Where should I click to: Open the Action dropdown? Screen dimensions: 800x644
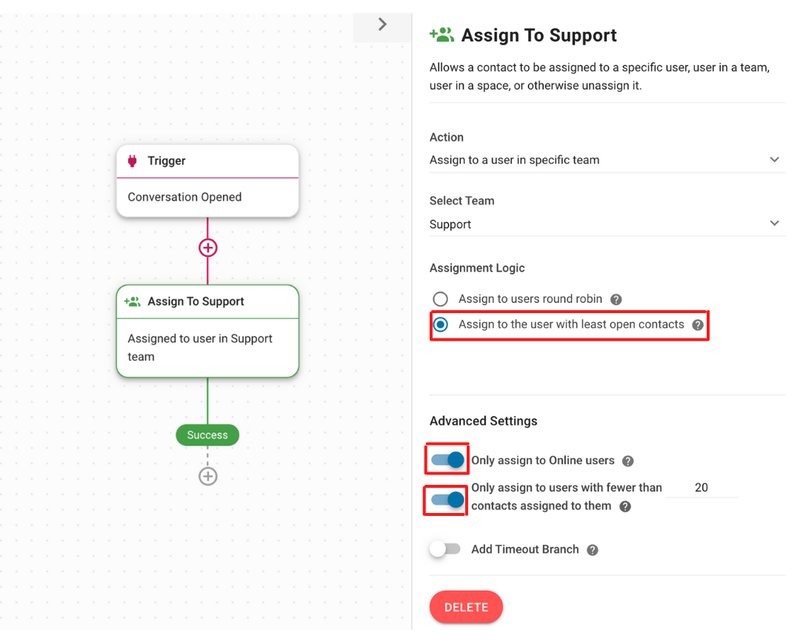[x=604, y=160]
